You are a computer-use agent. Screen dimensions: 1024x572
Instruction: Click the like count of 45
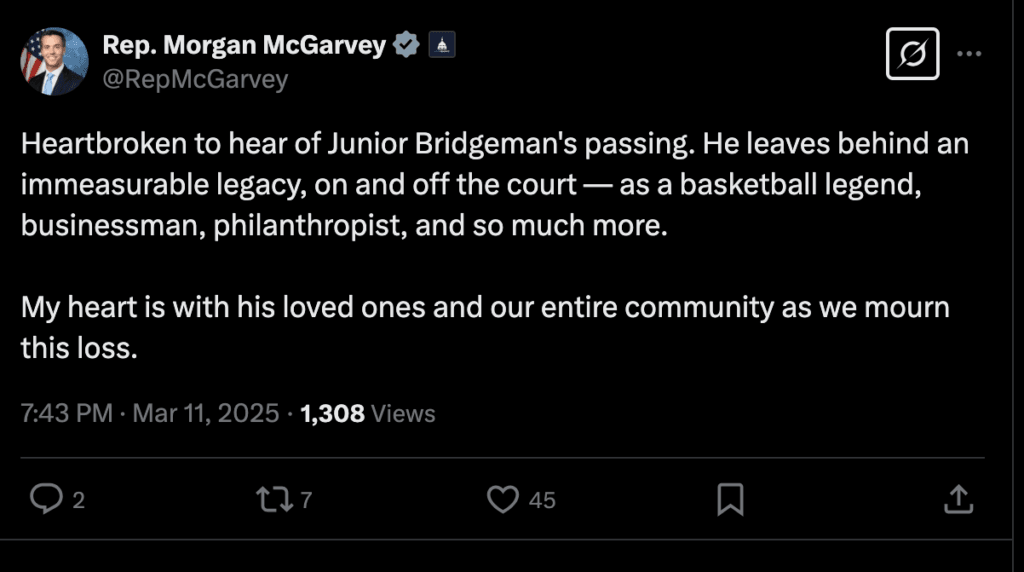[542, 500]
